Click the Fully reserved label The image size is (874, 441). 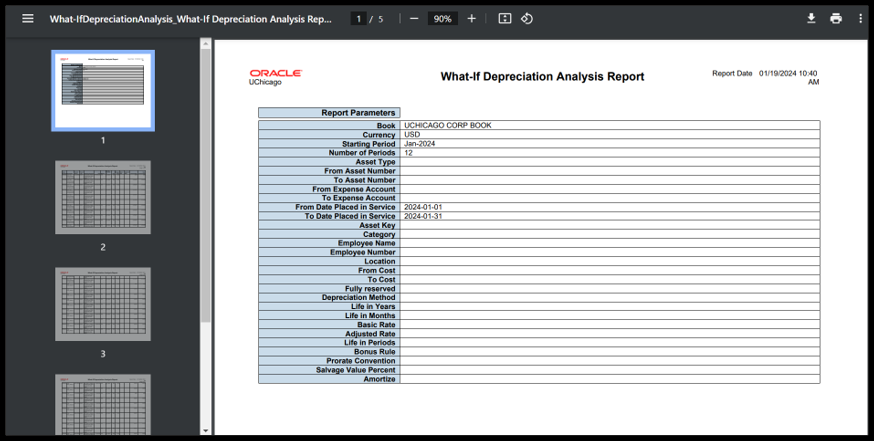(370, 288)
